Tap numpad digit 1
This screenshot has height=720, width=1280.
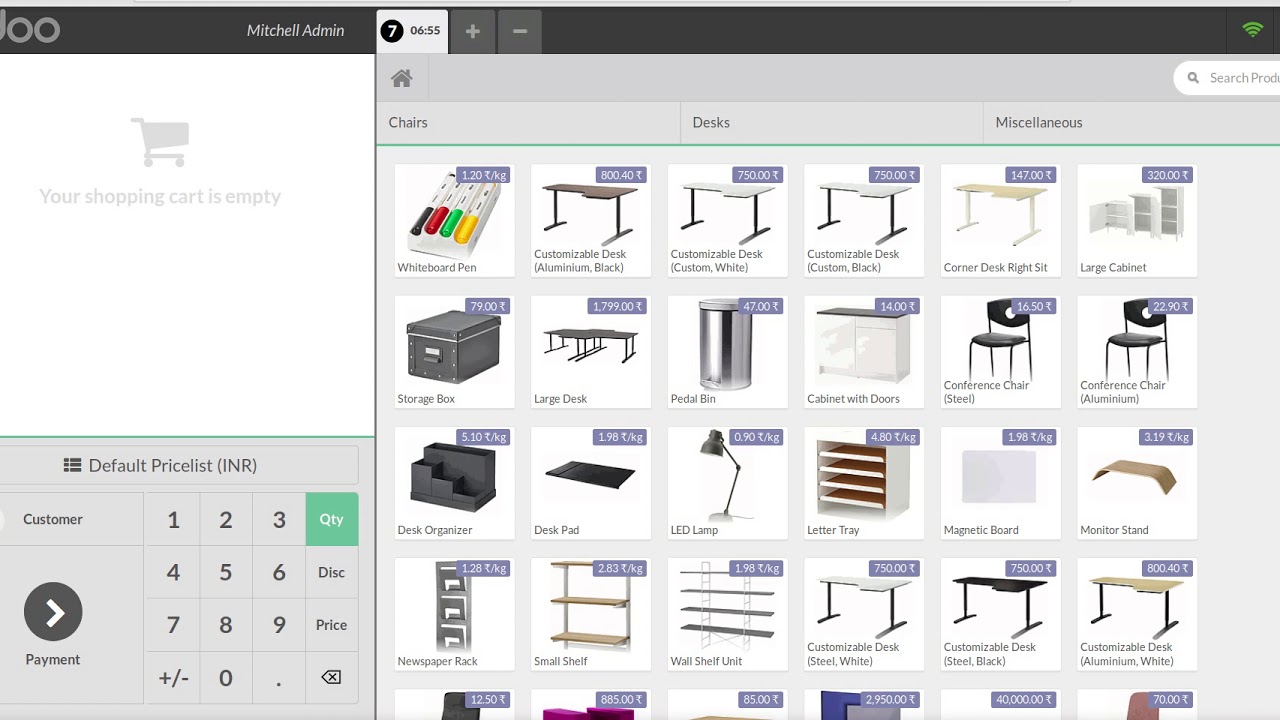173,519
